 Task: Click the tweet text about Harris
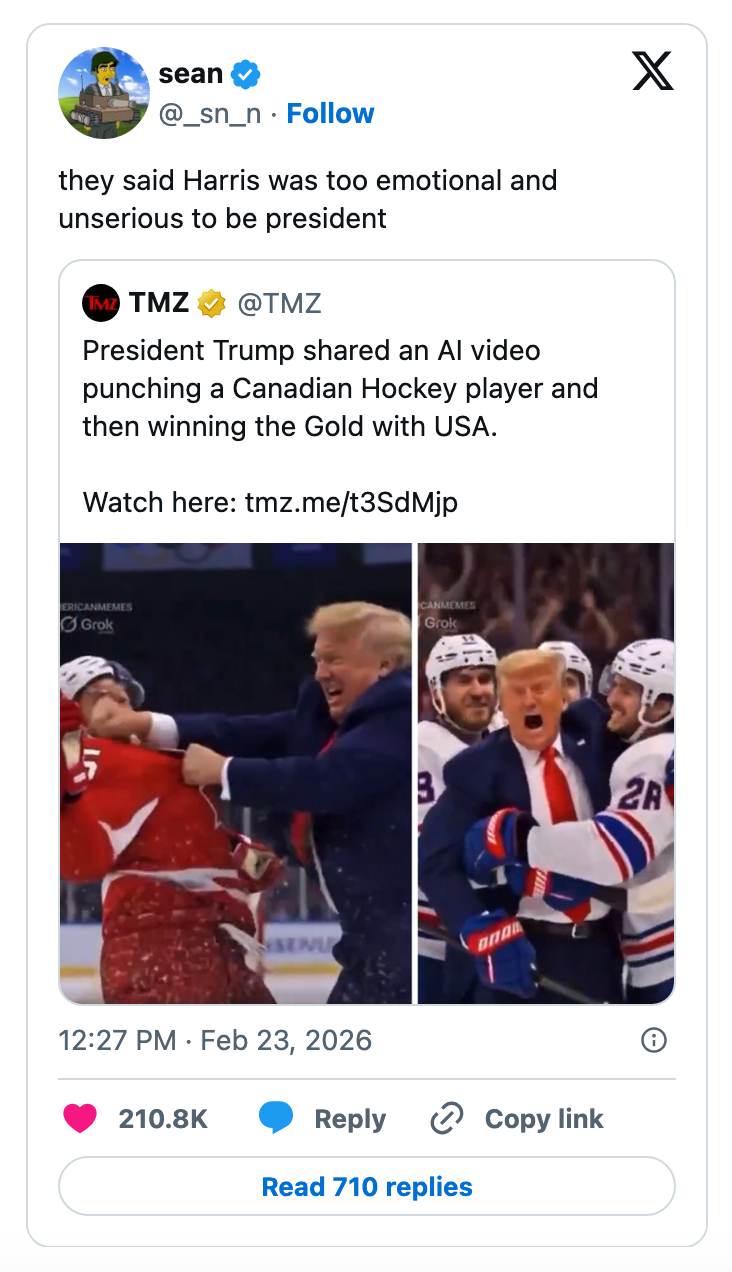click(307, 199)
